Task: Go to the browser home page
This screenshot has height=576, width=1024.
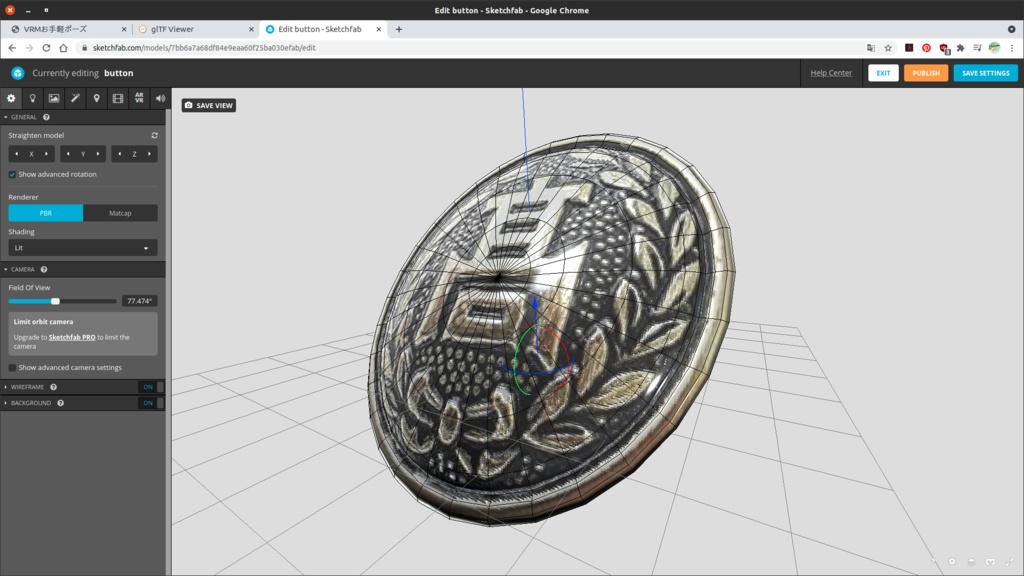Action: tap(63, 48)
